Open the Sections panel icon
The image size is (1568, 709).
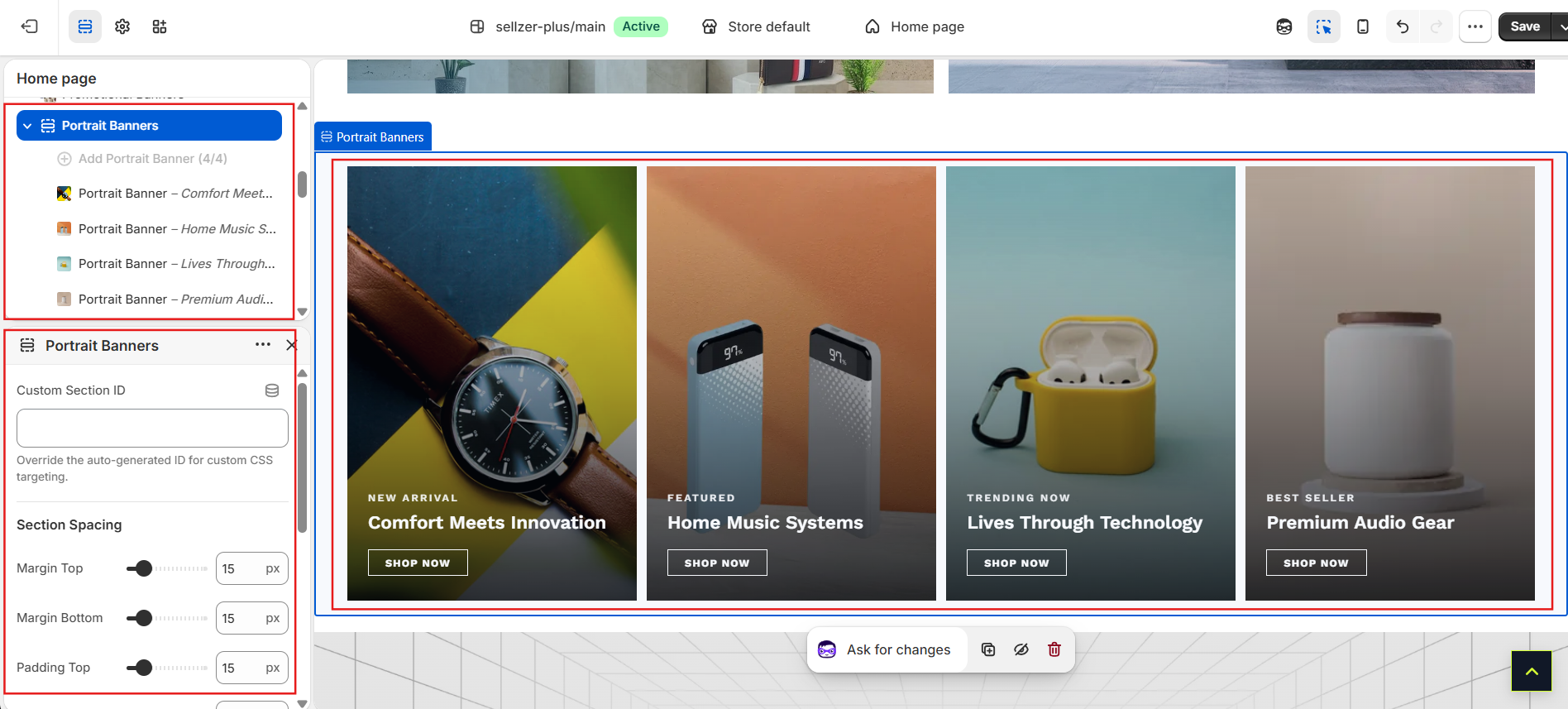pyautogui.click(x=85, y=26)
